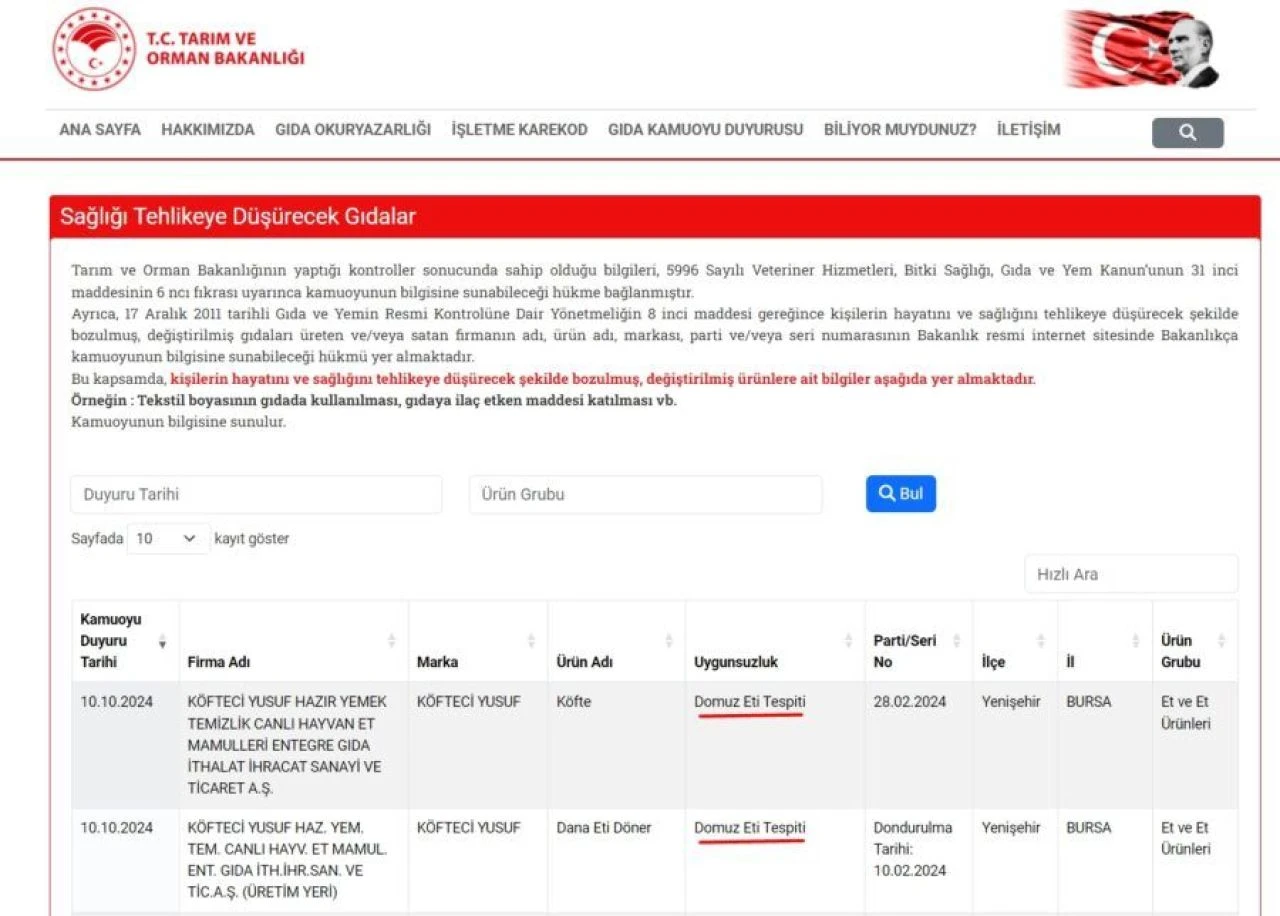Go to GIDA KAMUOYU DUYURUSU menu
This screenshot has width=1280, height=916.
coord(705,130)
